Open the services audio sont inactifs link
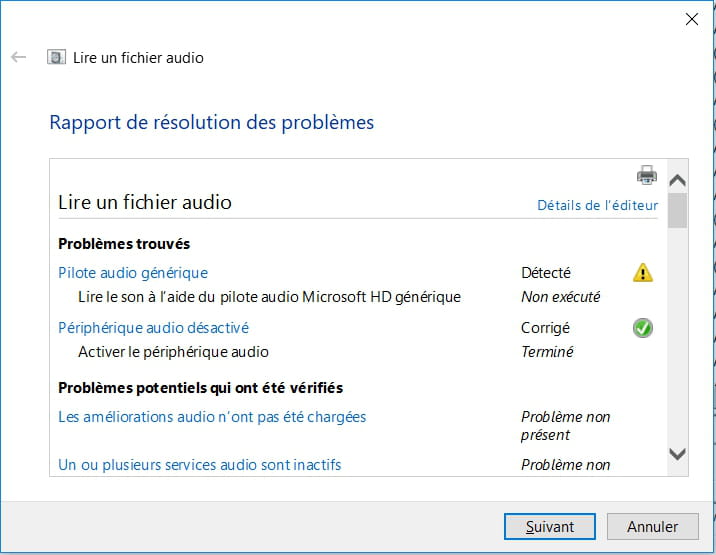716x555 pixels. coord(199,464)
